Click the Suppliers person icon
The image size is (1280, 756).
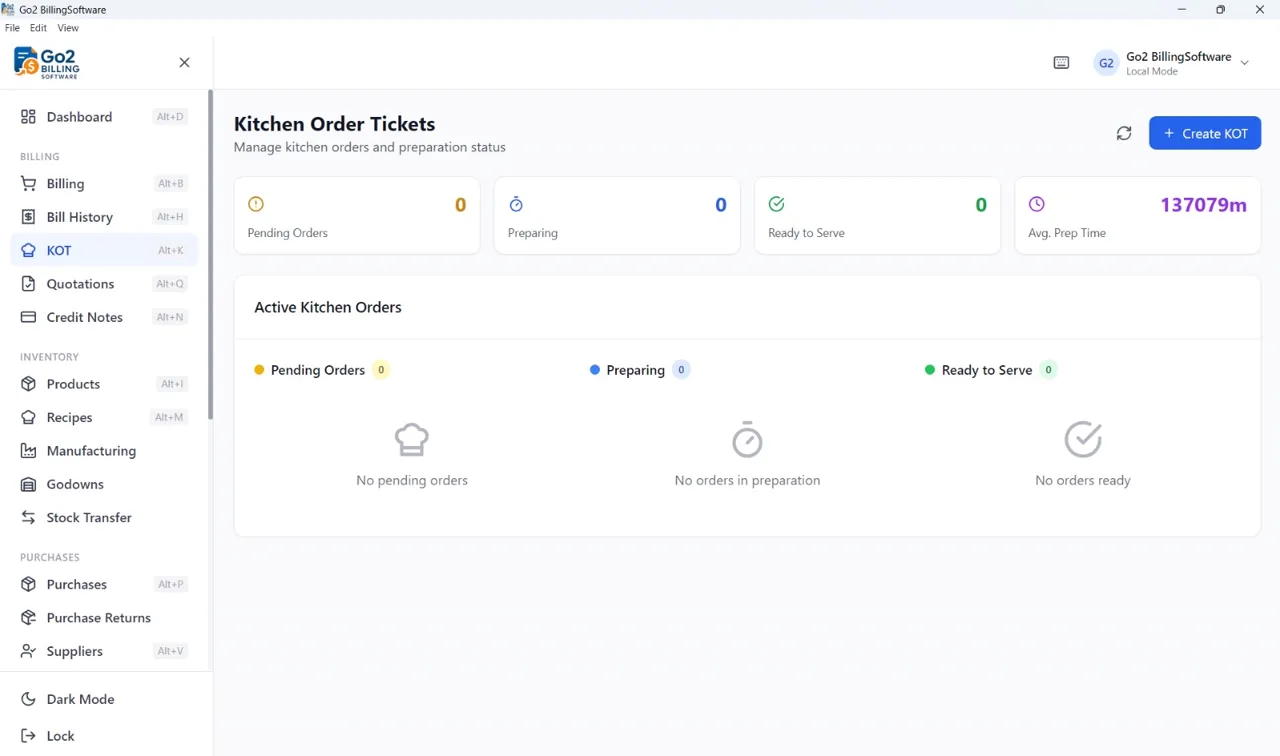28,651
